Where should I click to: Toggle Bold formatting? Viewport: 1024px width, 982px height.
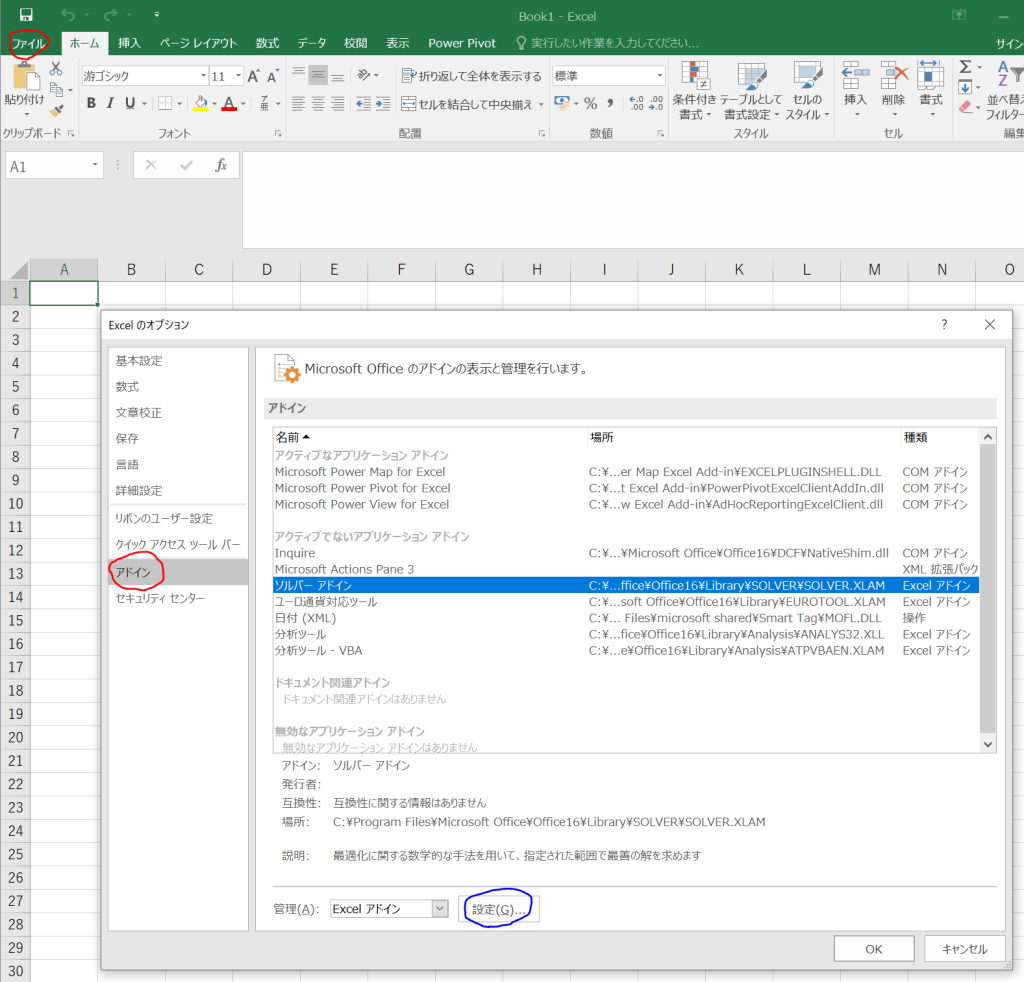point(91,103)
